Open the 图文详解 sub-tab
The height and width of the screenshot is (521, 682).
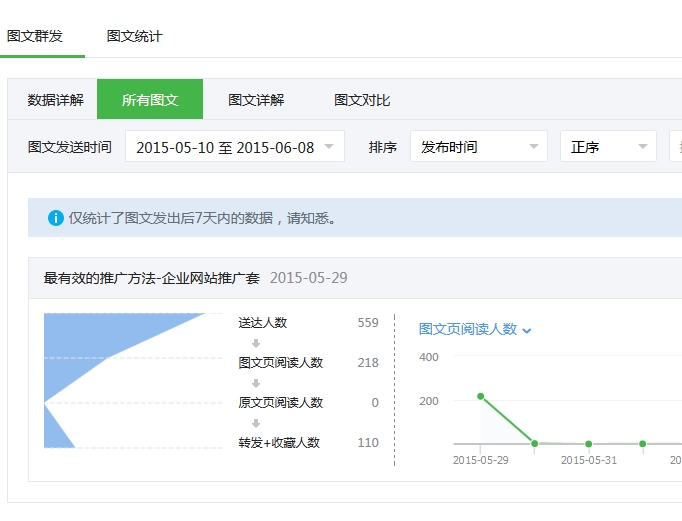coord(256,100)
